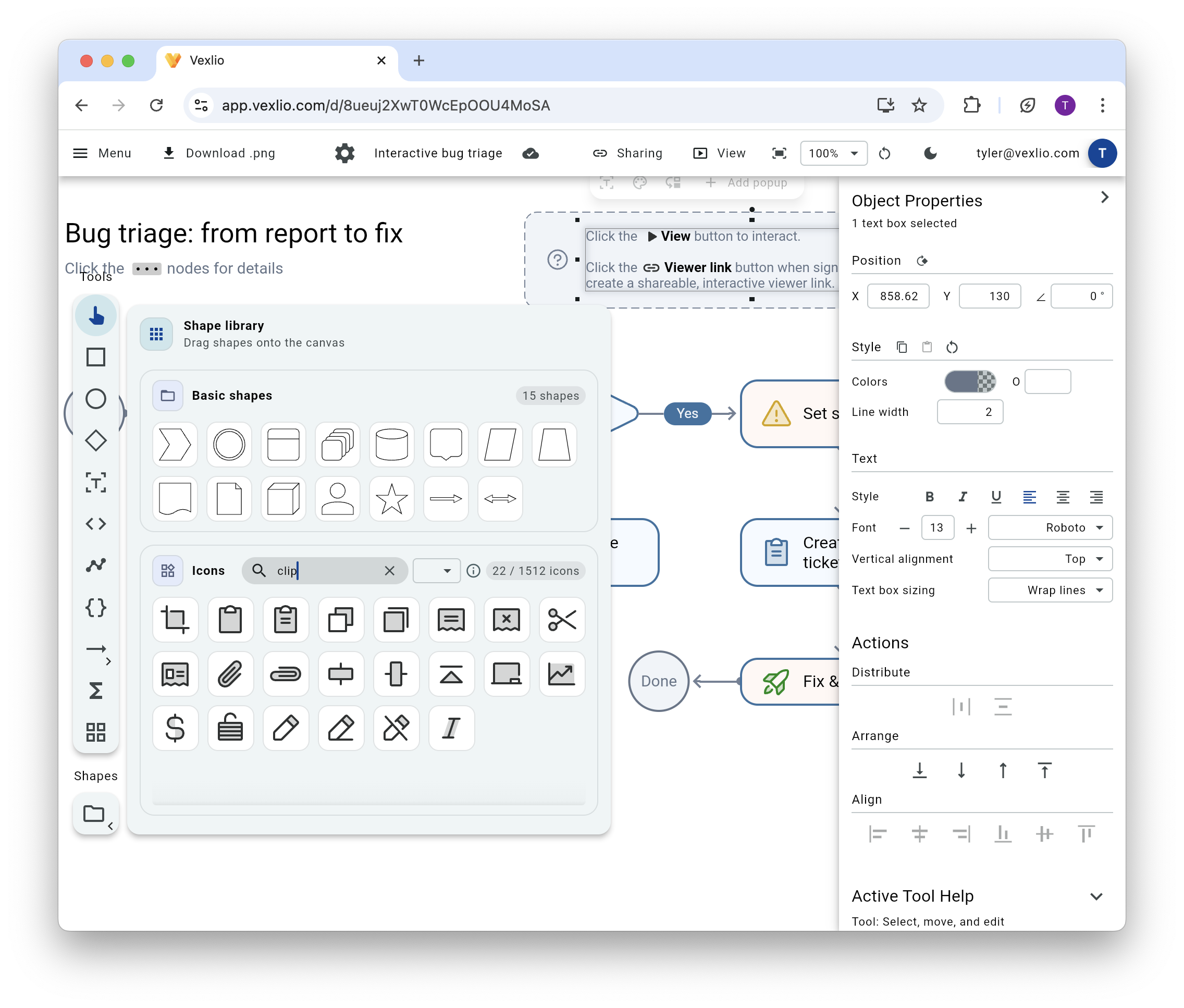Select the rectangle tool in Tools sidebar
Image resolution: width=1184 pixels, height=1008 pixels.
click(x=95, y=357)
